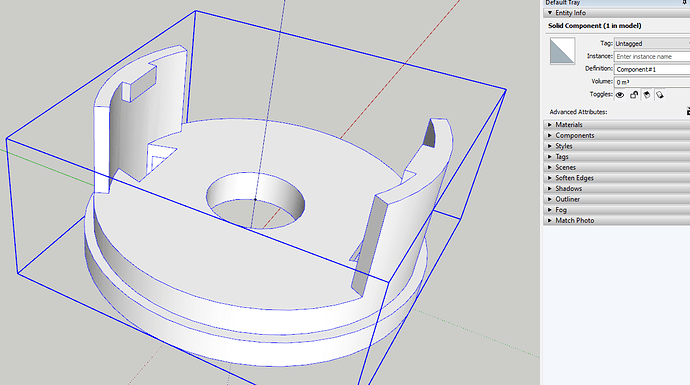Click the Definition field Component#1

click(x=652, y=69)
